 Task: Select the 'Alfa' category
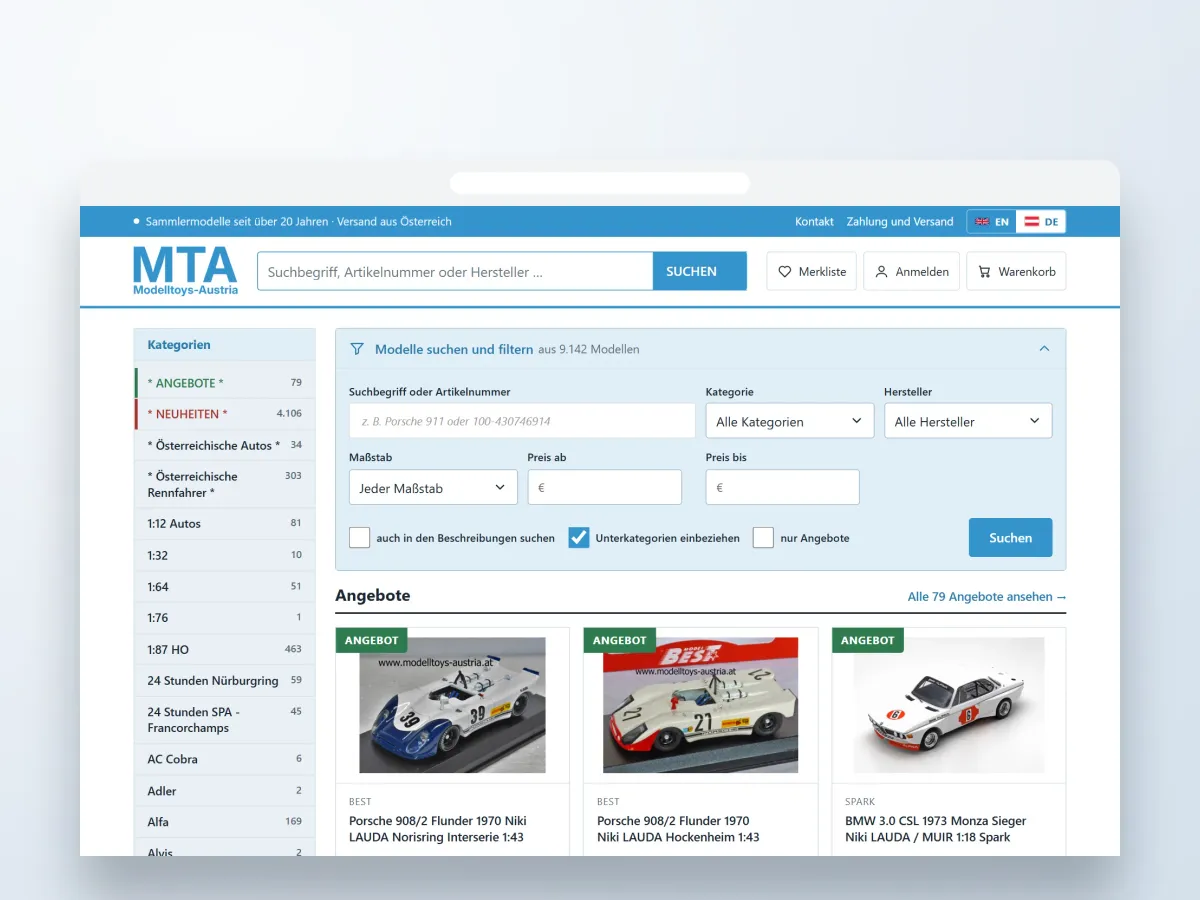click(x=225, y=822)
